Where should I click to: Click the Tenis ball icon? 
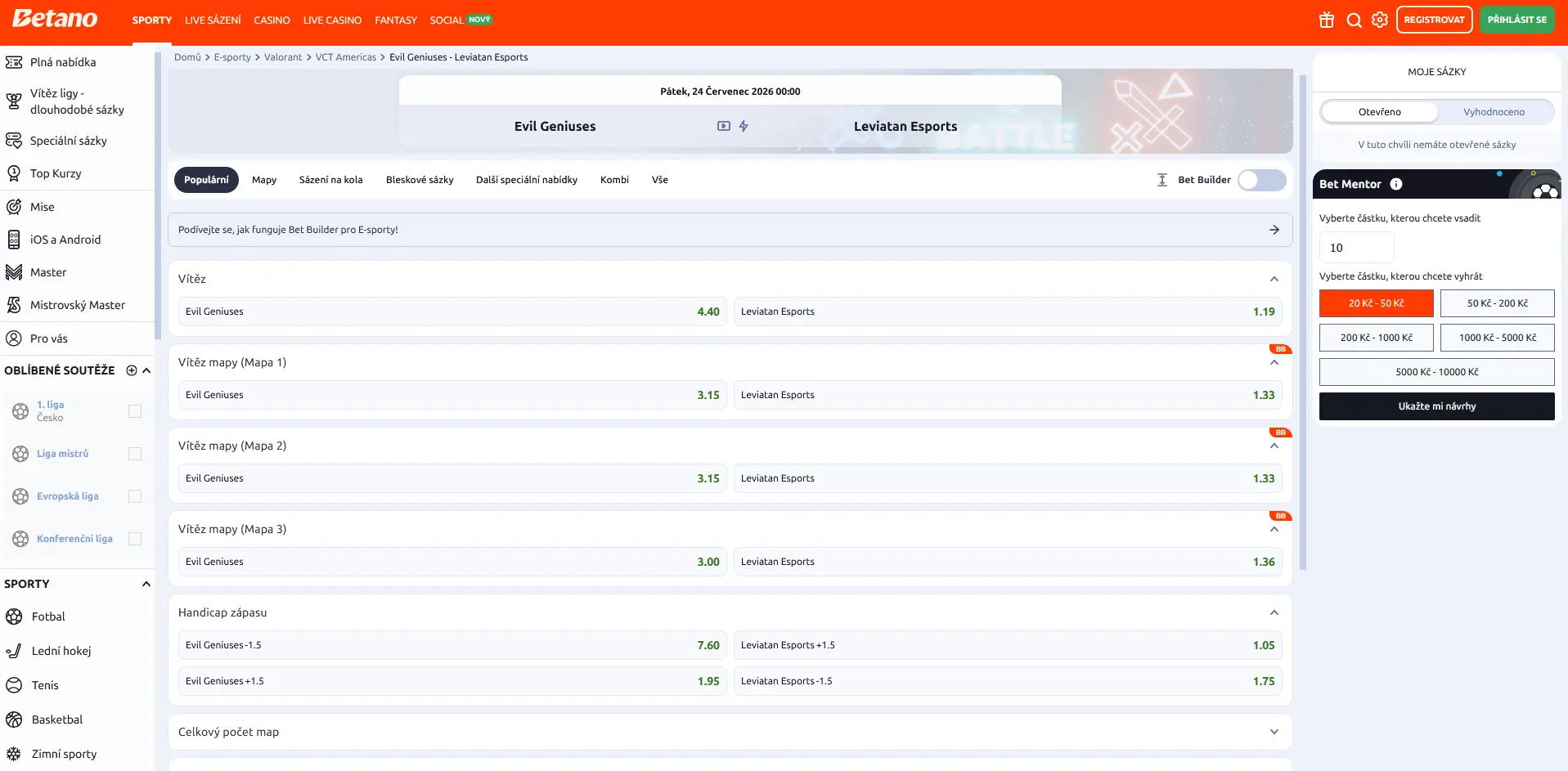pyautogui.click(x=14, y=685)
